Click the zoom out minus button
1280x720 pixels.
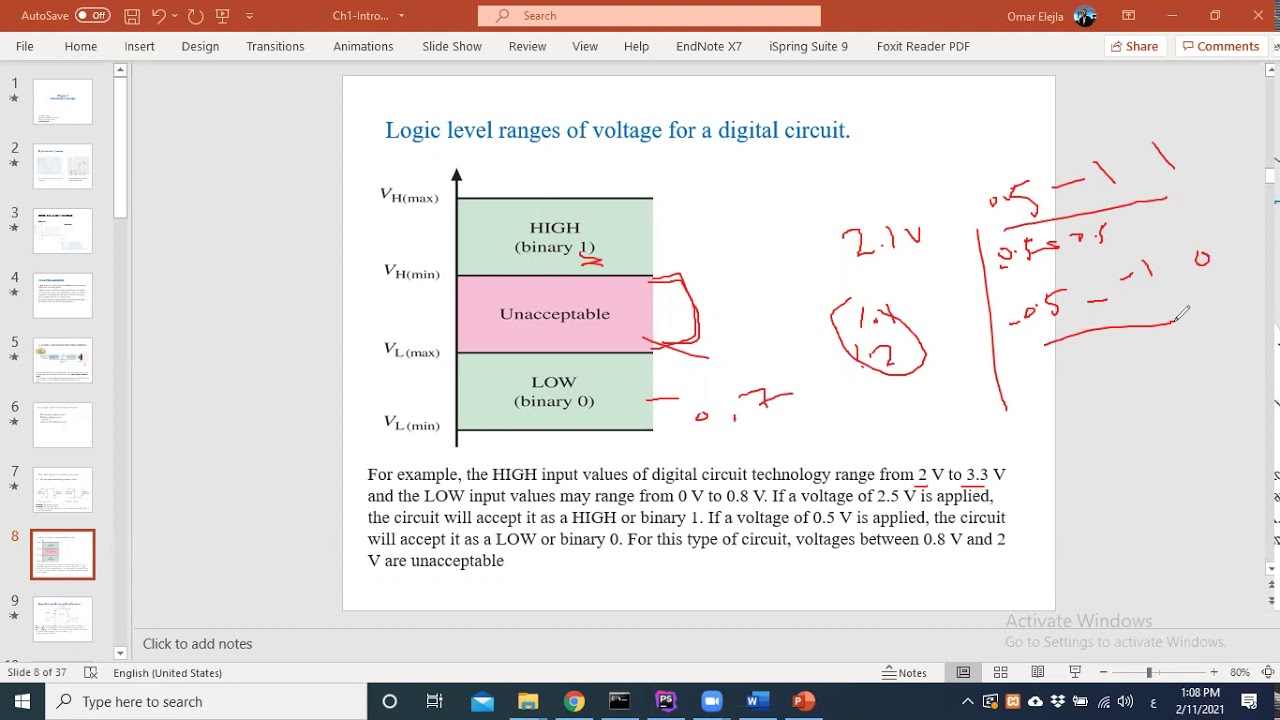1103,673
